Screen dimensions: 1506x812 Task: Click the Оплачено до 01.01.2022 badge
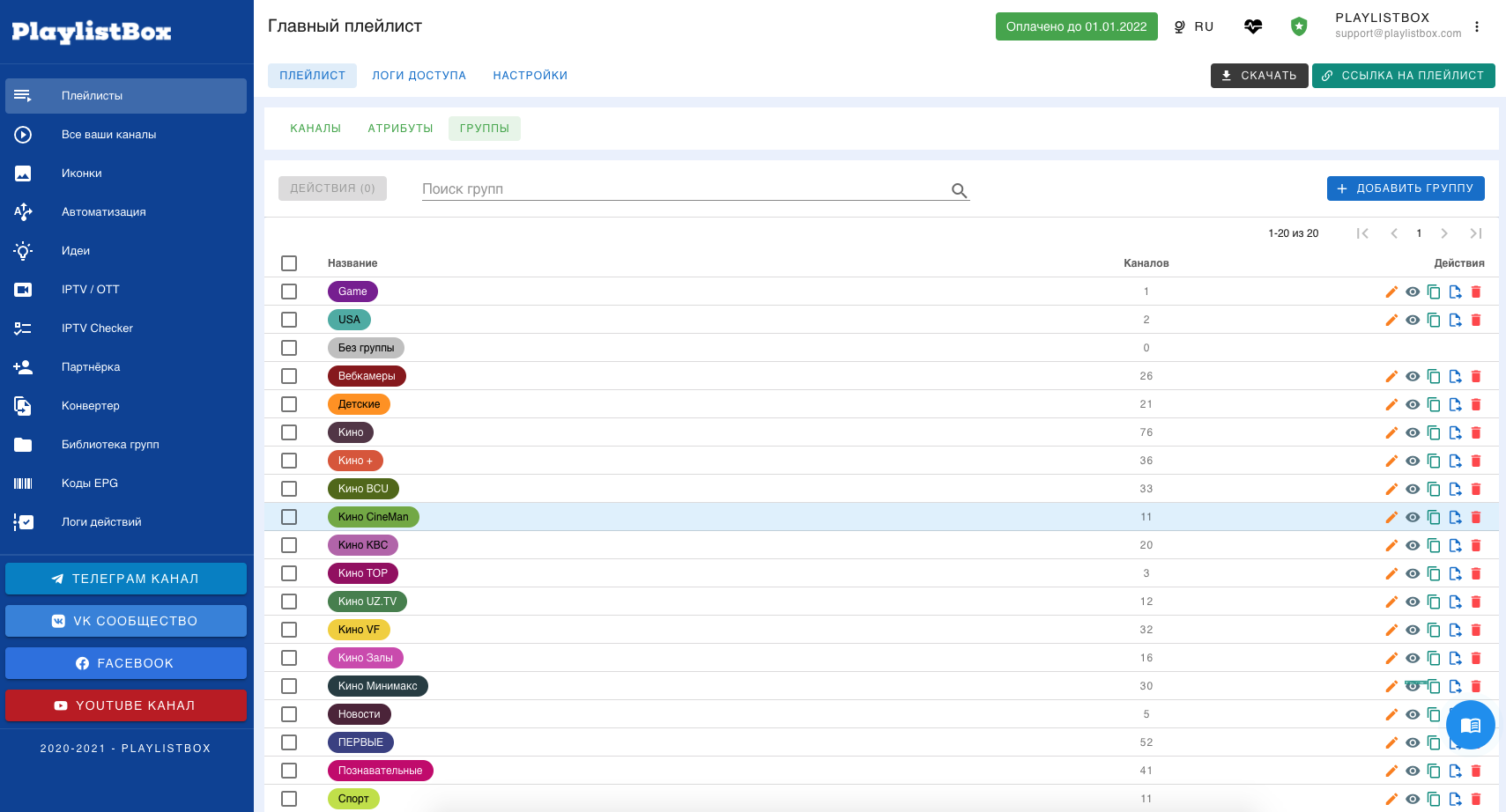click(1077, 26)
